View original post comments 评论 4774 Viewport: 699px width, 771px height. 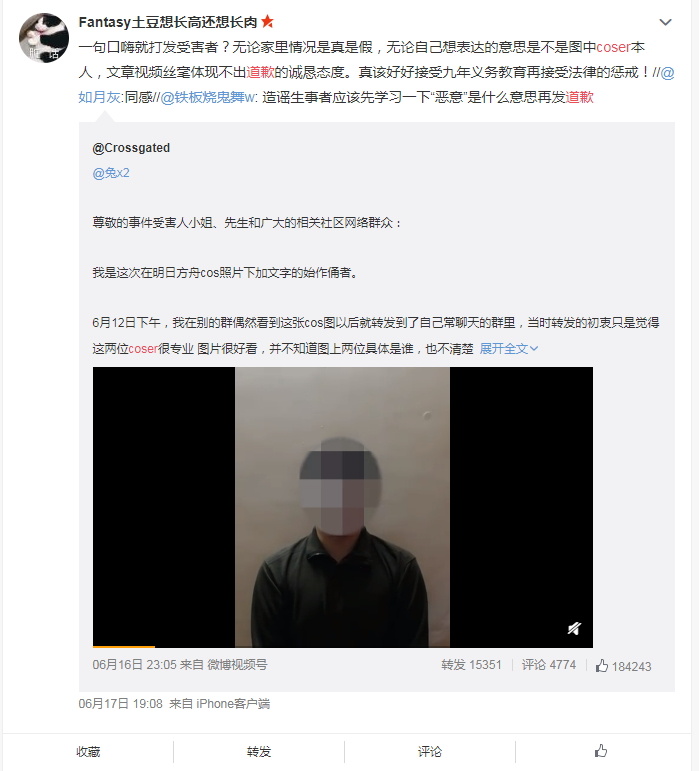click(x=549, y=665)
